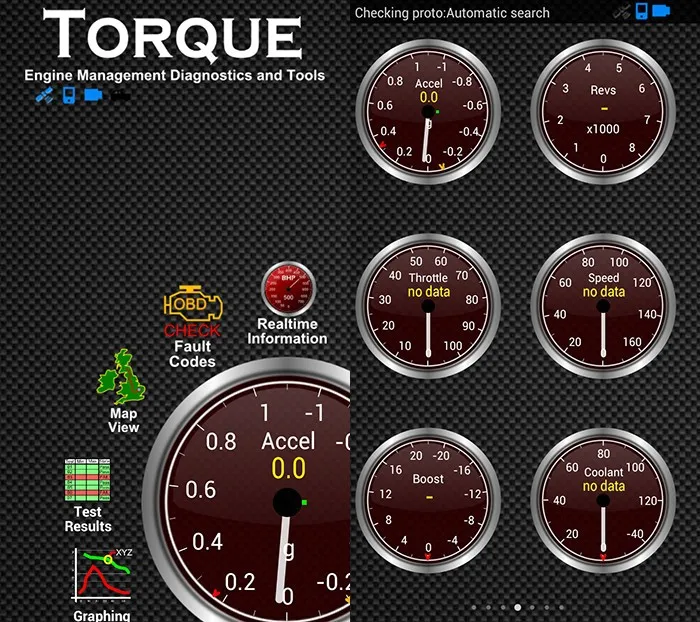Select the Coolant gauge showing no data
Screen dimensions: 700x622
coord(603,501)
